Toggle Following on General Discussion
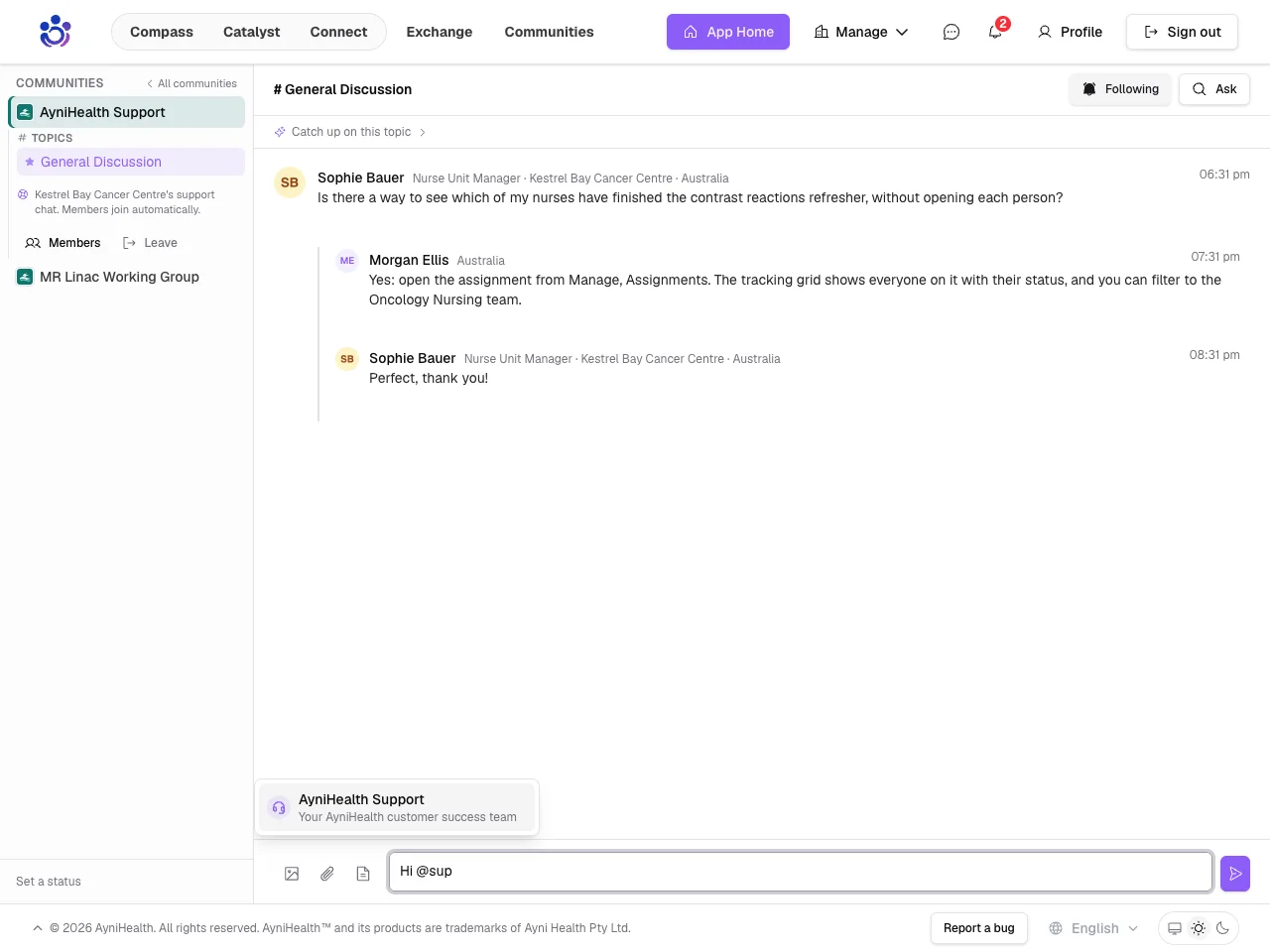 pos(1120,89)
